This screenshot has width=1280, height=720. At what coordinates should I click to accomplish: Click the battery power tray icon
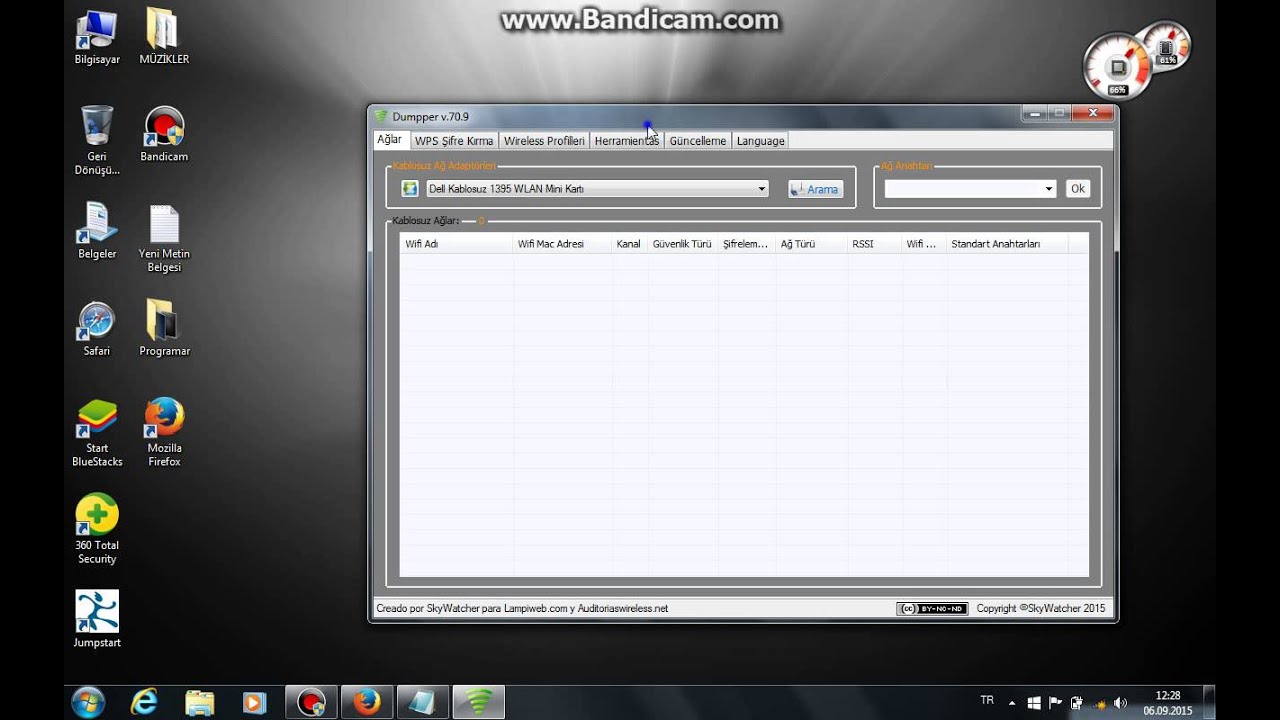1076,703
